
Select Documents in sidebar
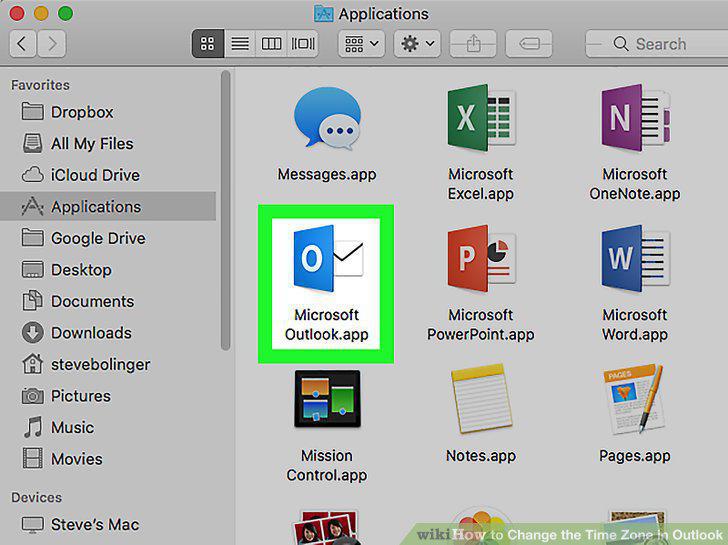108,301
